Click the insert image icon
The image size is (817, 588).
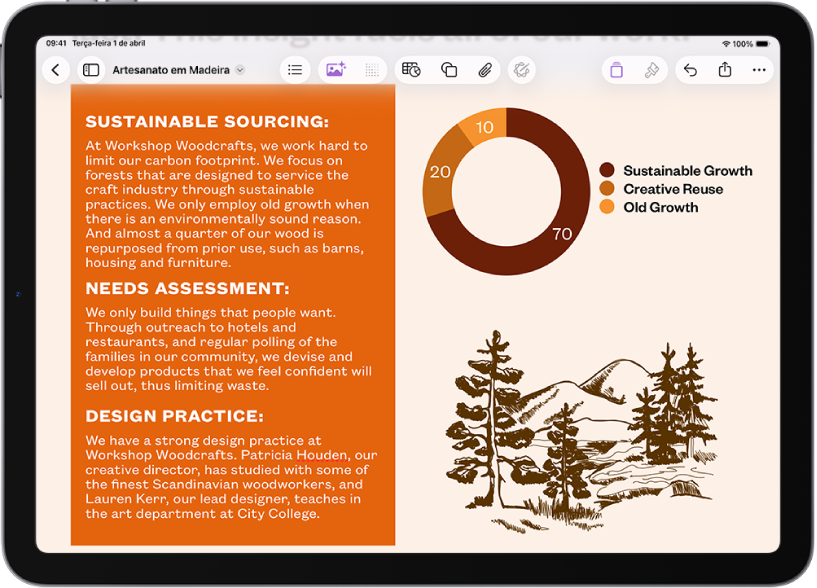point(335,70)
